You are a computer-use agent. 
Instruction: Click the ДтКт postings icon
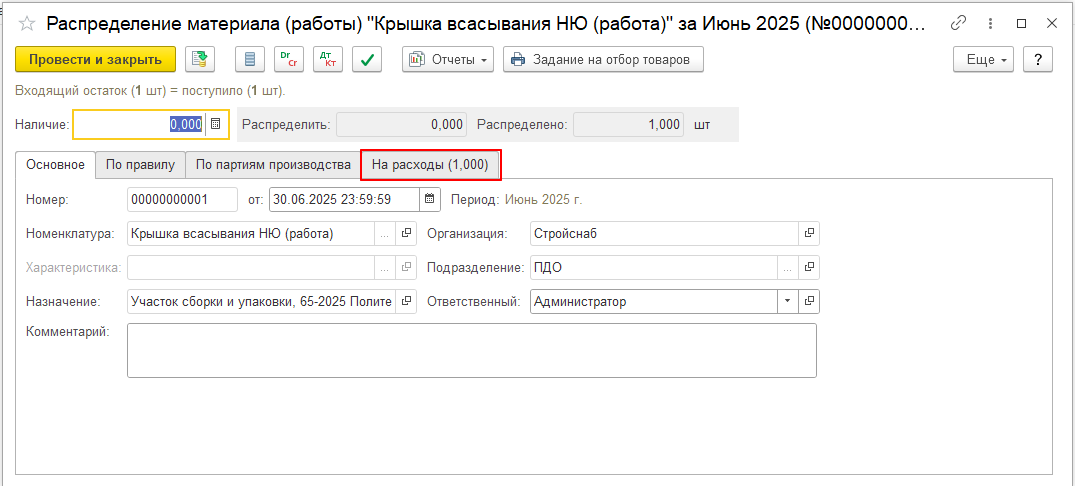click(x=328, y=60)
